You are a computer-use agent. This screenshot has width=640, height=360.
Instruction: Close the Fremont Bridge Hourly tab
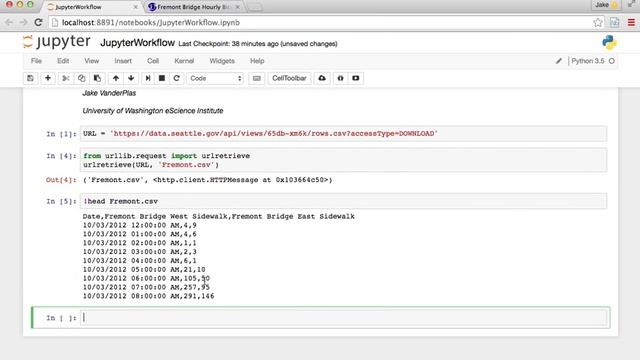238,7
